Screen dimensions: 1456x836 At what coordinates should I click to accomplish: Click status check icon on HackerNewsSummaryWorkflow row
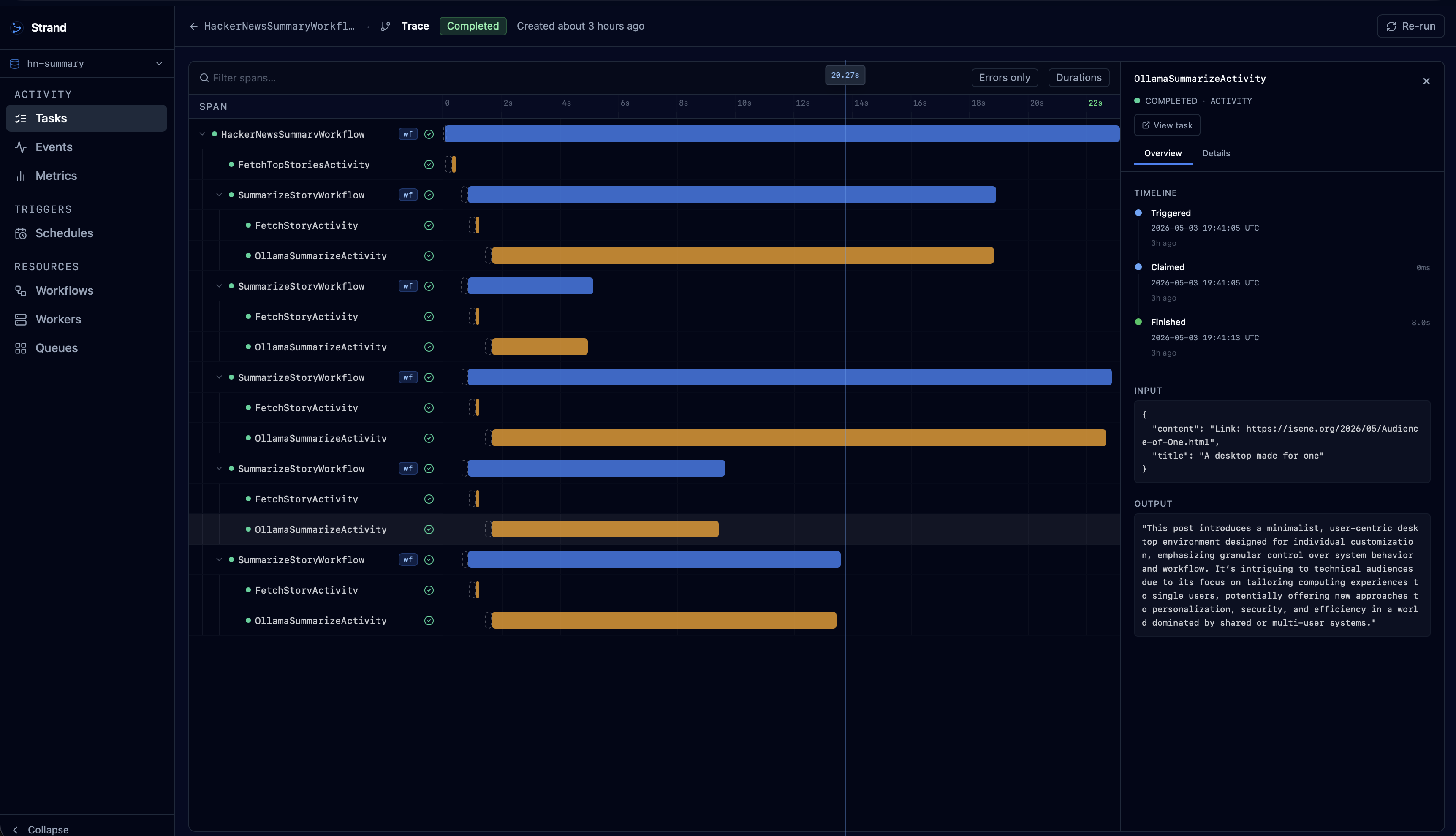pyautogui.click(x=429, y=134)
